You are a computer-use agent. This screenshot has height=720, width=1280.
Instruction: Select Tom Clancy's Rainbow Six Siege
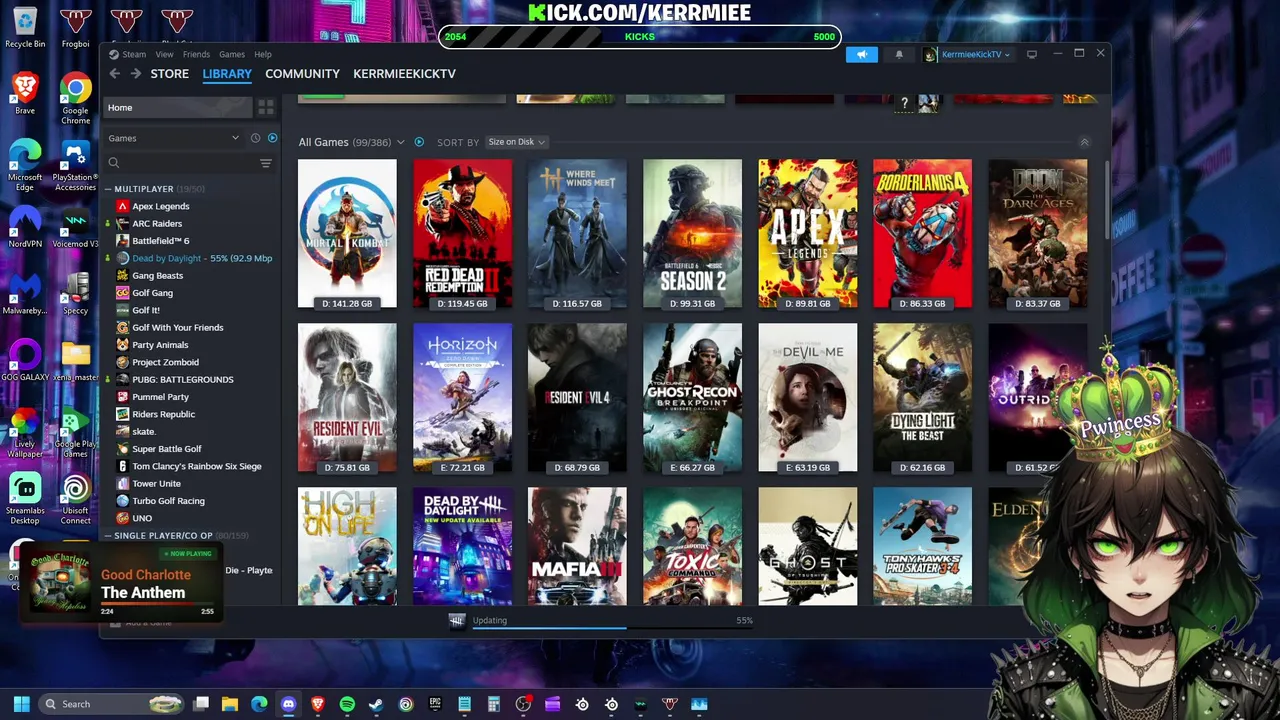pyautogui.click(x=196, y=466)
